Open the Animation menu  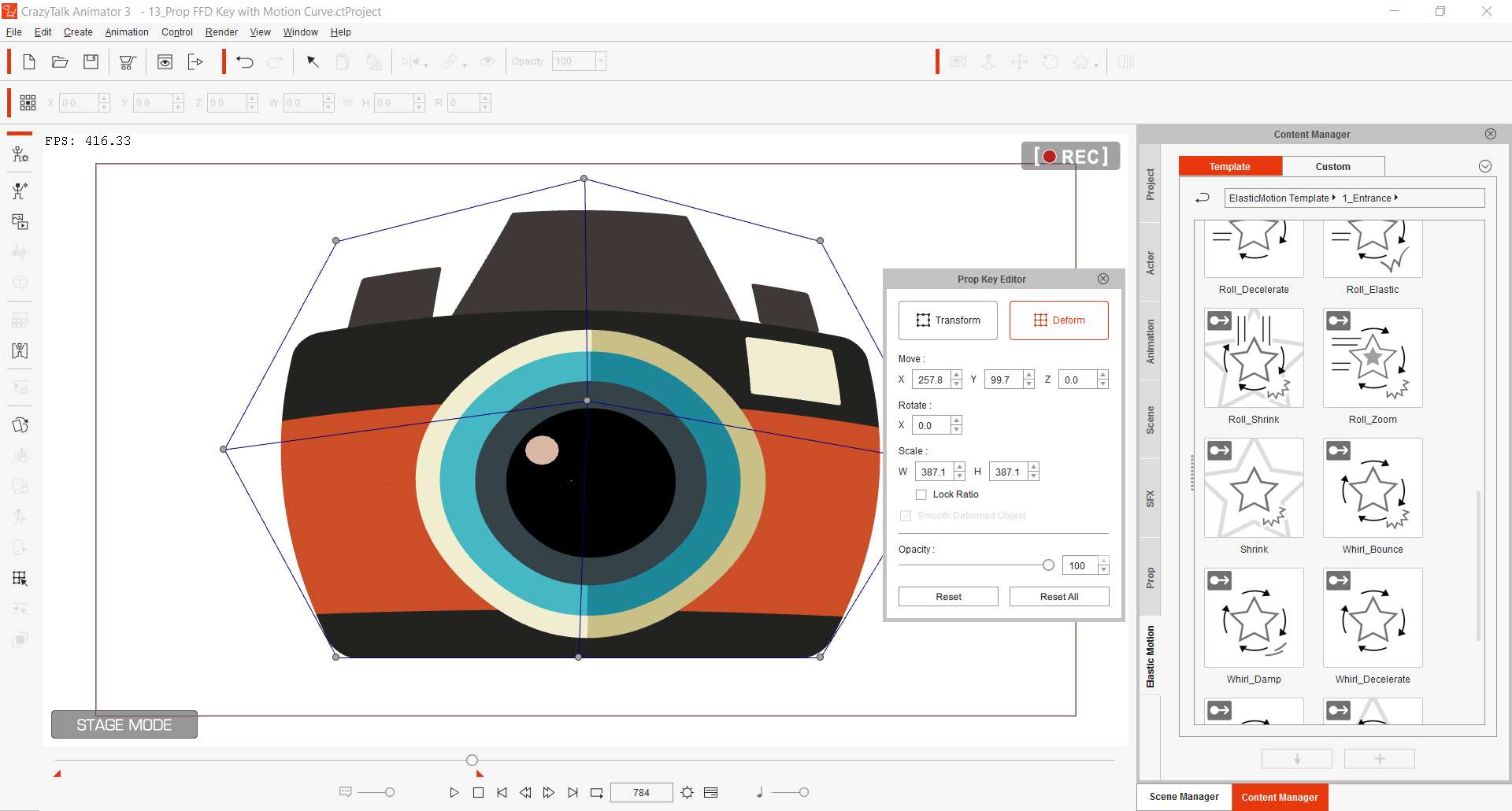tap(127, 32)
